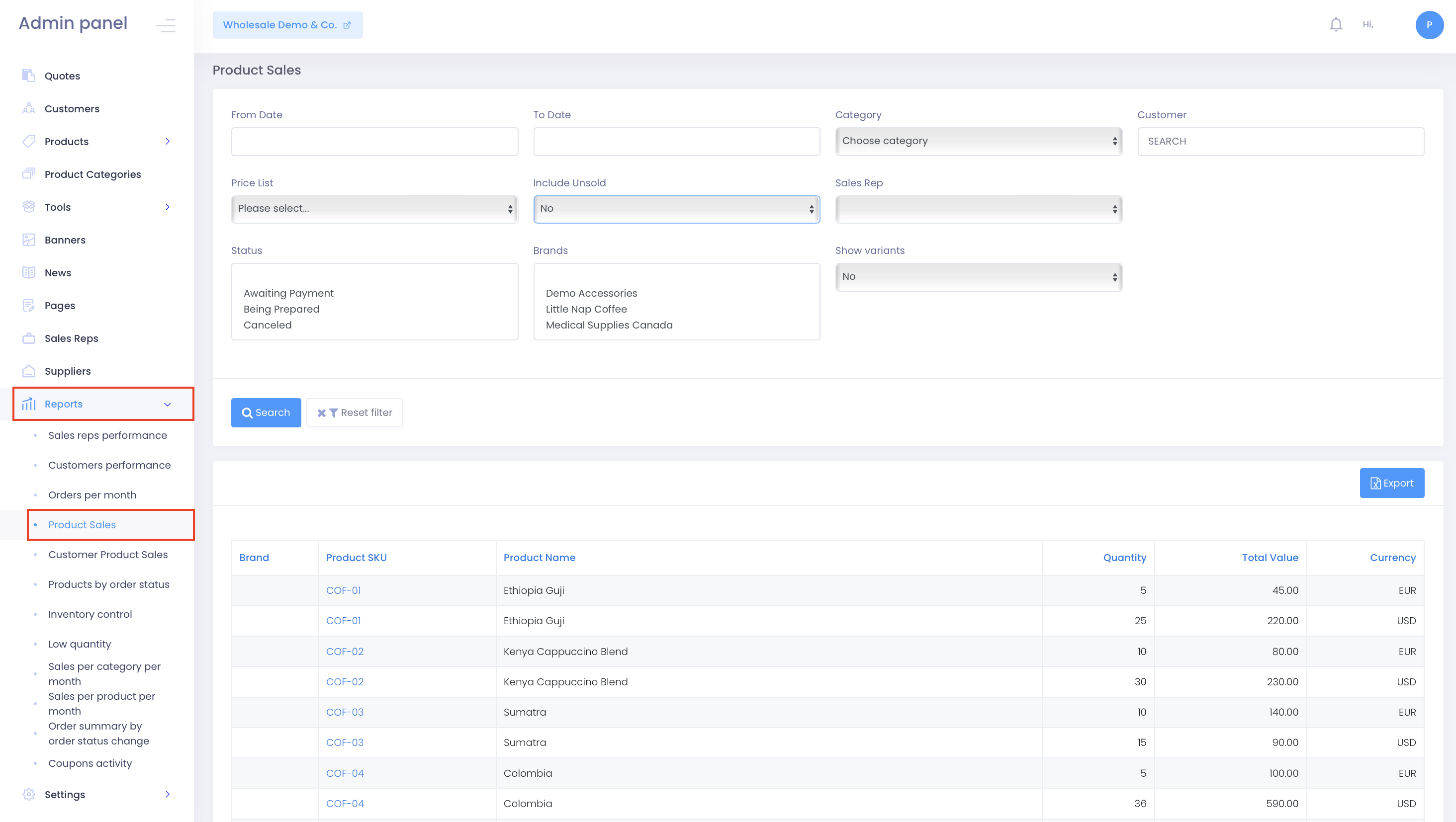This screenshot has height=822, width=1456.
Task: Expand the Settings submenu chevron
Action: pyautogui.click(x=167, y=794)
